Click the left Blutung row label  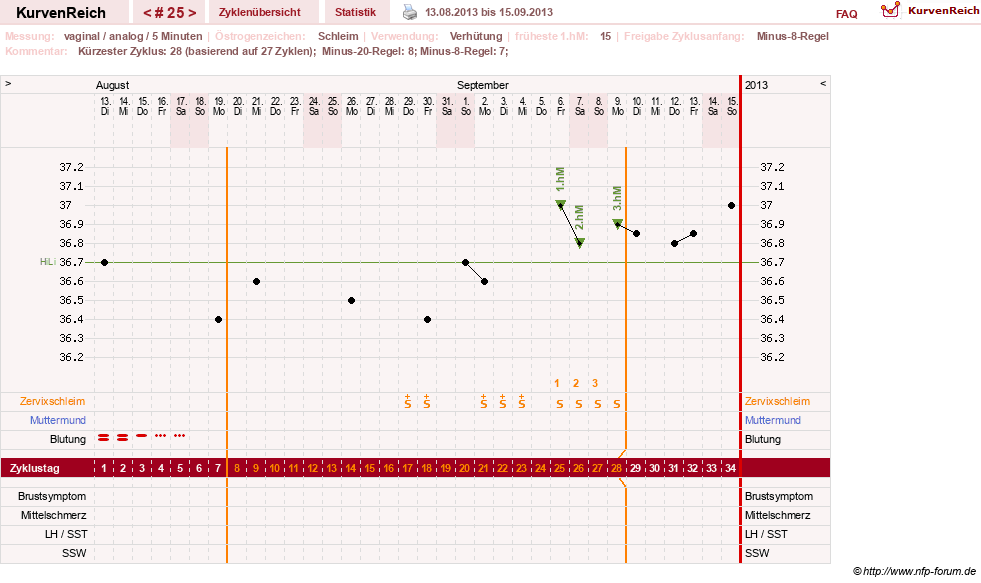[x=68, y=439]
